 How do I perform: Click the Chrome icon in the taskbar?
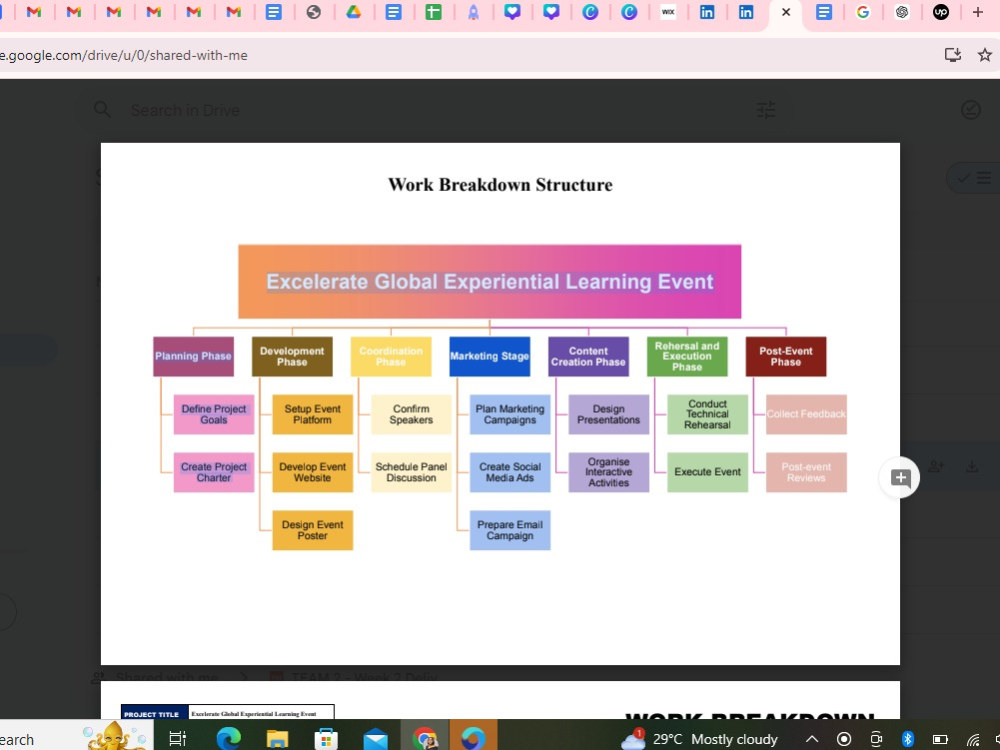(425, 739)
